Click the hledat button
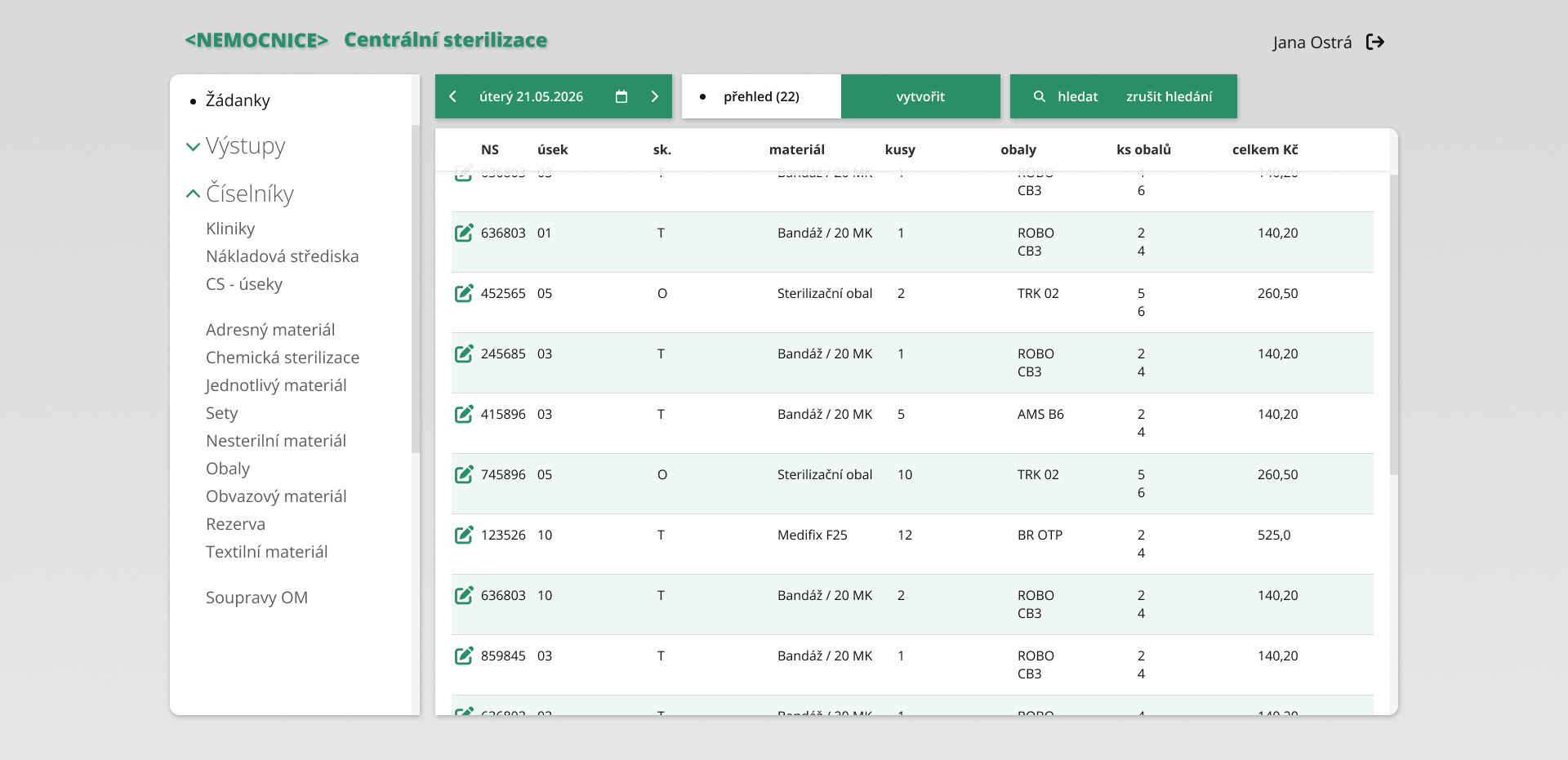This screenshot has height=760, width=1568. click(x=1077, y=96)
